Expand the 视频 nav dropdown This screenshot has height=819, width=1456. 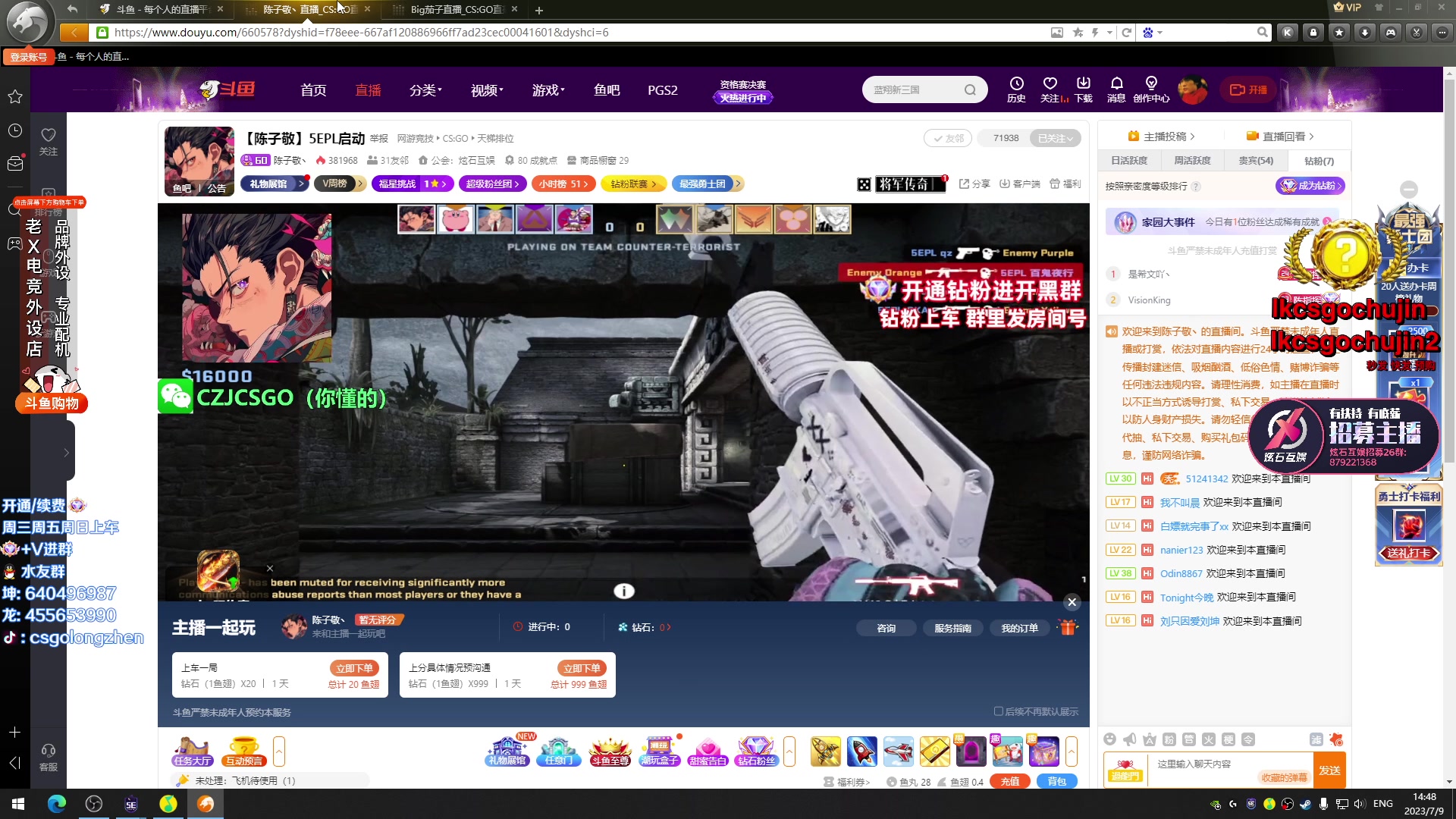point(487,90)
